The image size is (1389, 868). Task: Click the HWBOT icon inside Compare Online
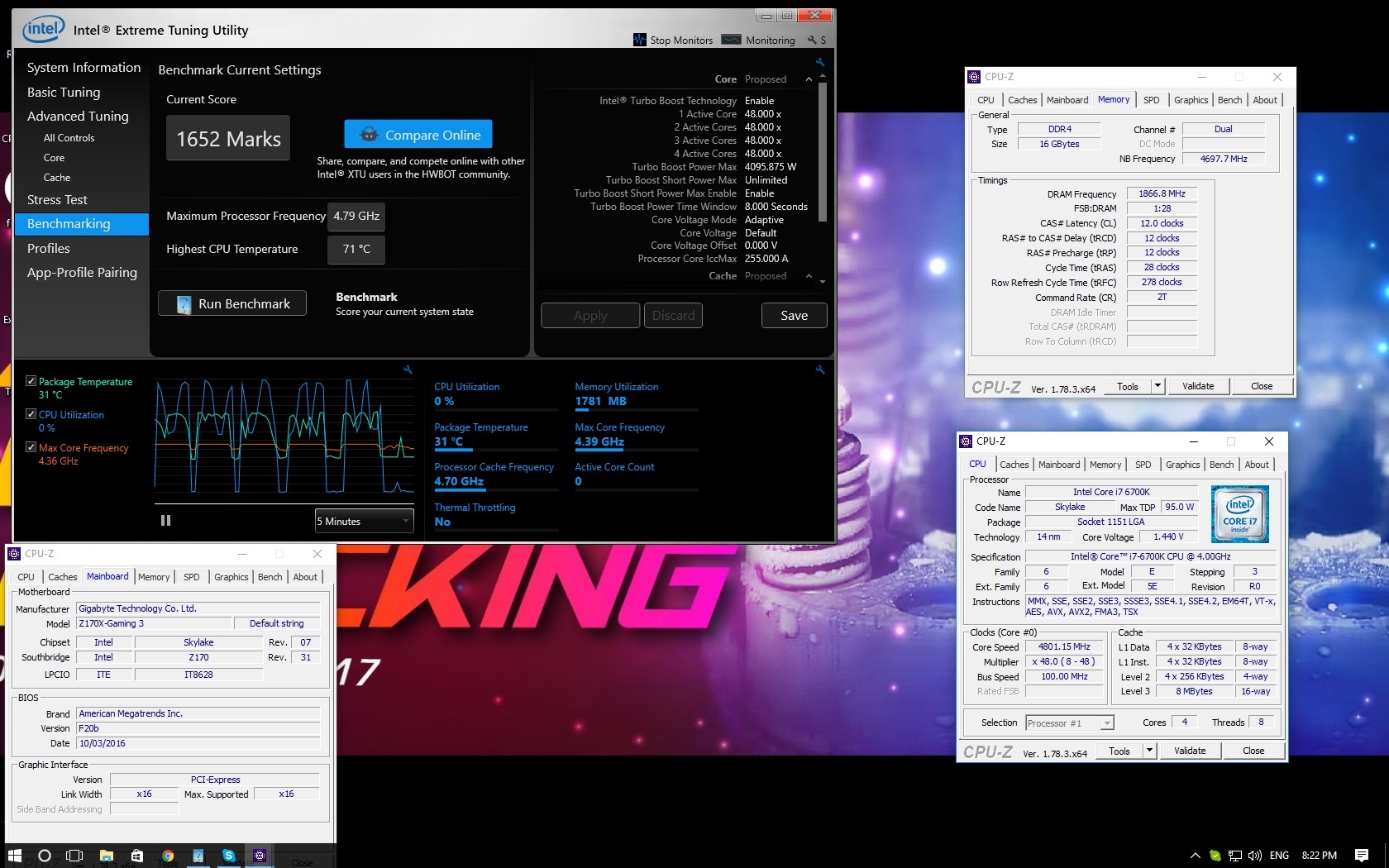pyautogui.click(x=370, y=135)
